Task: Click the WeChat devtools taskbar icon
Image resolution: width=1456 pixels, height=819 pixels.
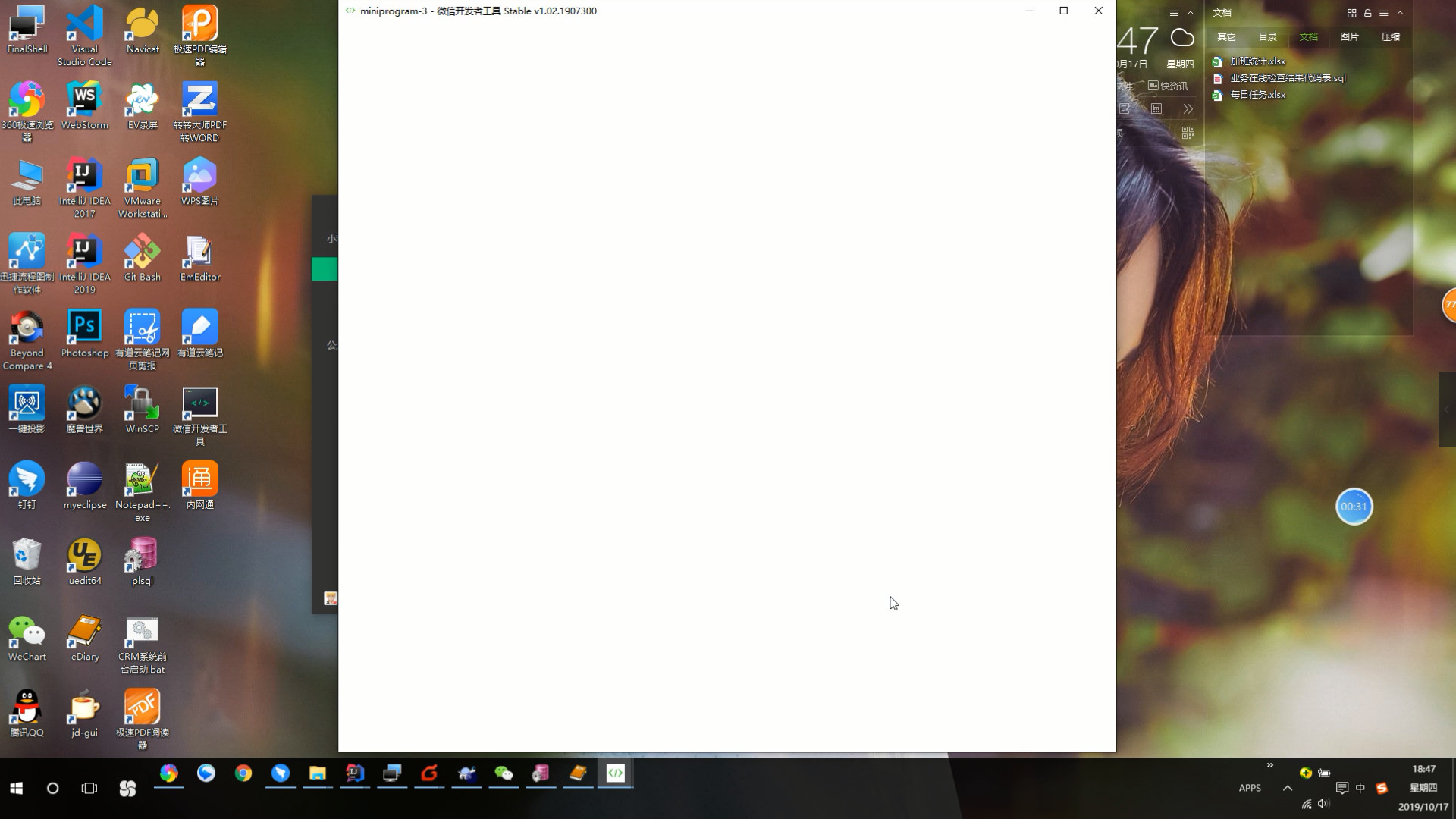Action: (615, 773)
